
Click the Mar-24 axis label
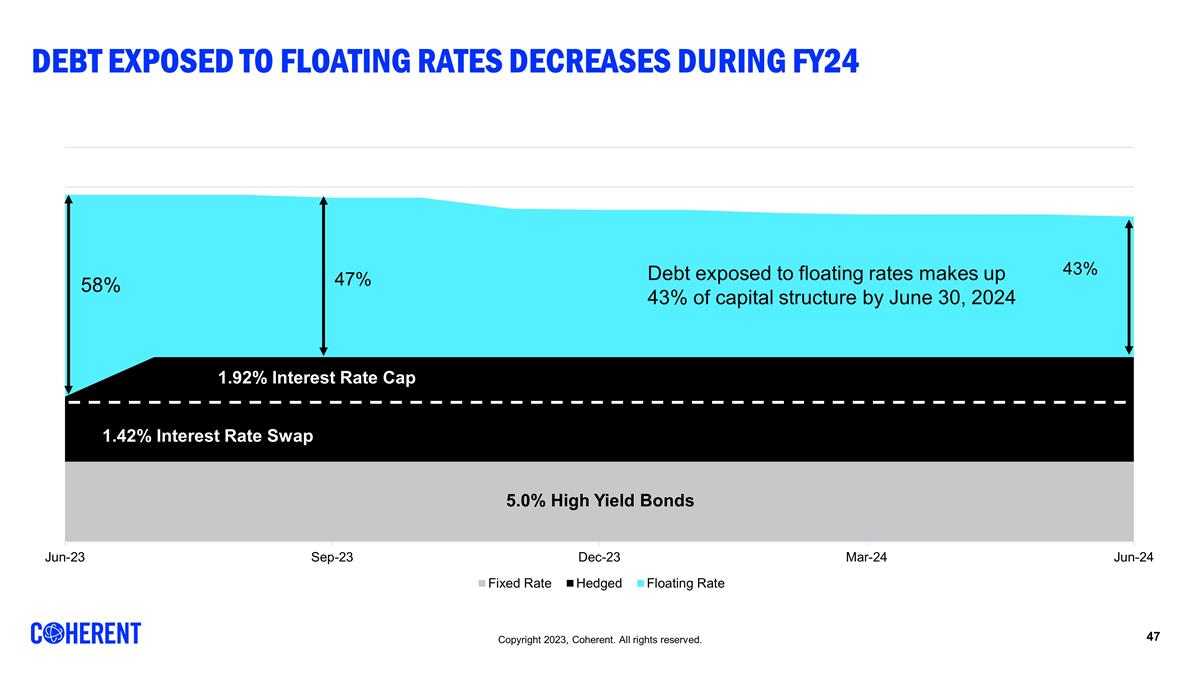point(866,557)
